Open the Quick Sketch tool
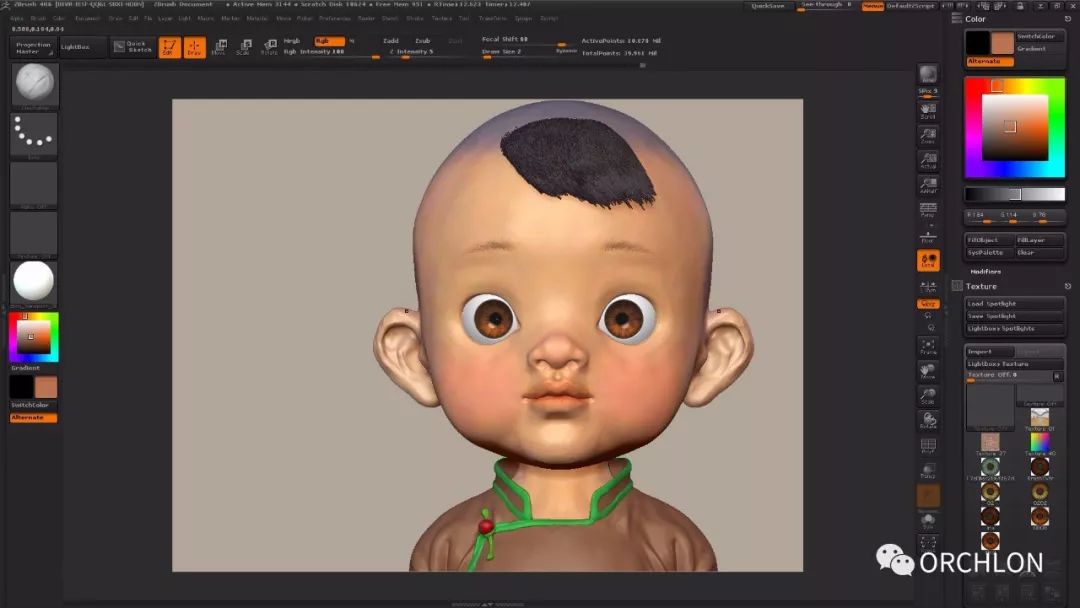The height and width of the screenshot is (608, 1080). coord(131,47)
